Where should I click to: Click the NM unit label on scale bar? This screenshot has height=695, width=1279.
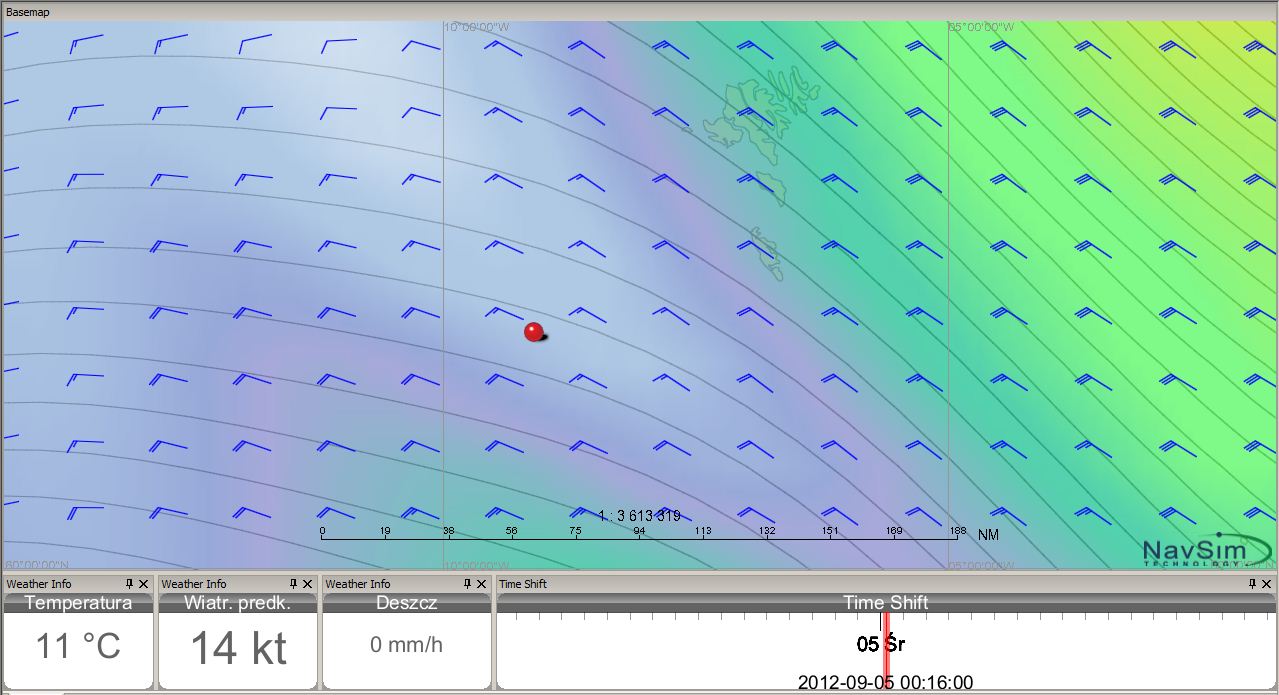click(988, 535)
